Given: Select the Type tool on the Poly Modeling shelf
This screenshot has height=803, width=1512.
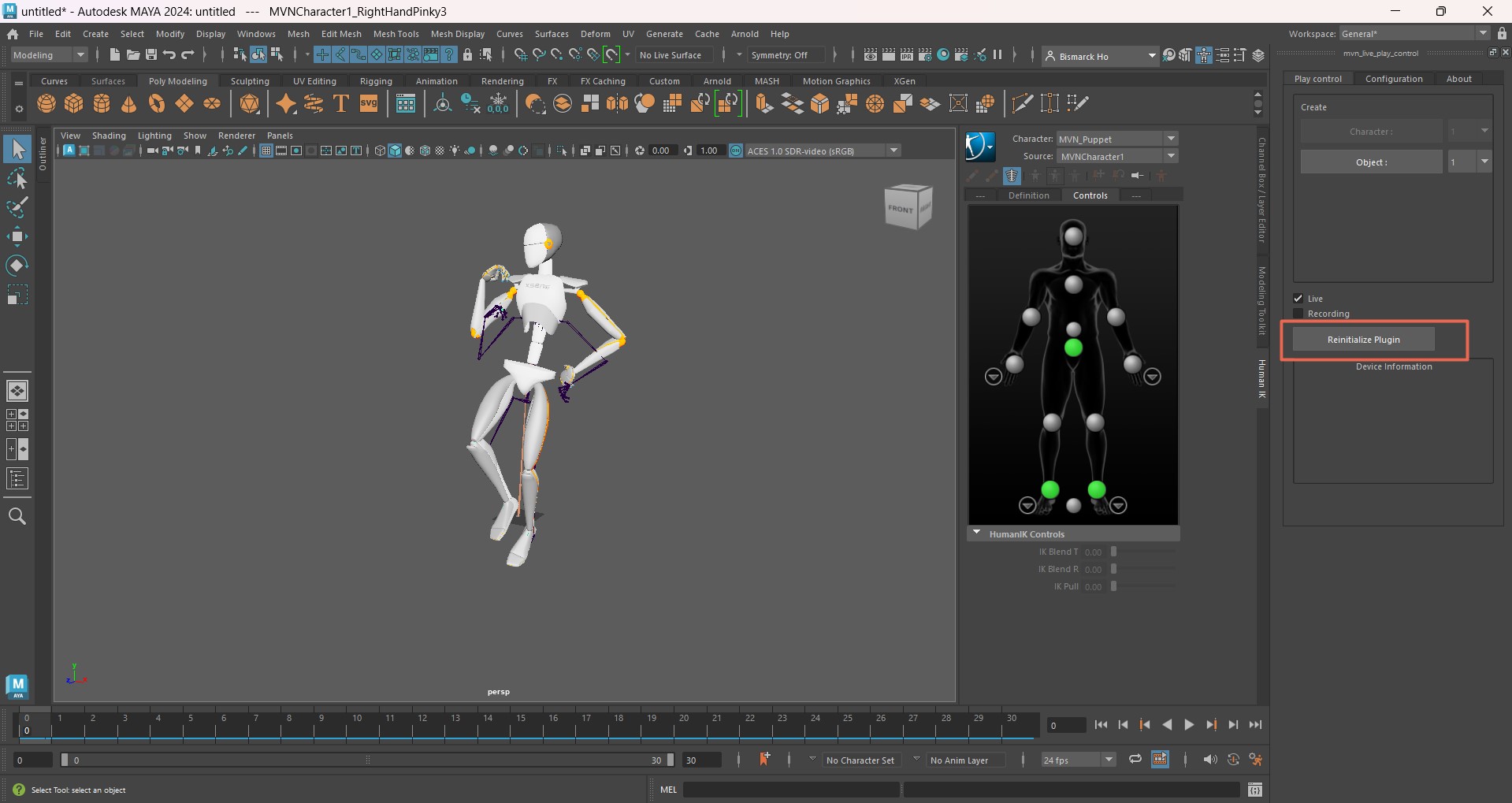Looking at the screenshot, I should (341, 103).
